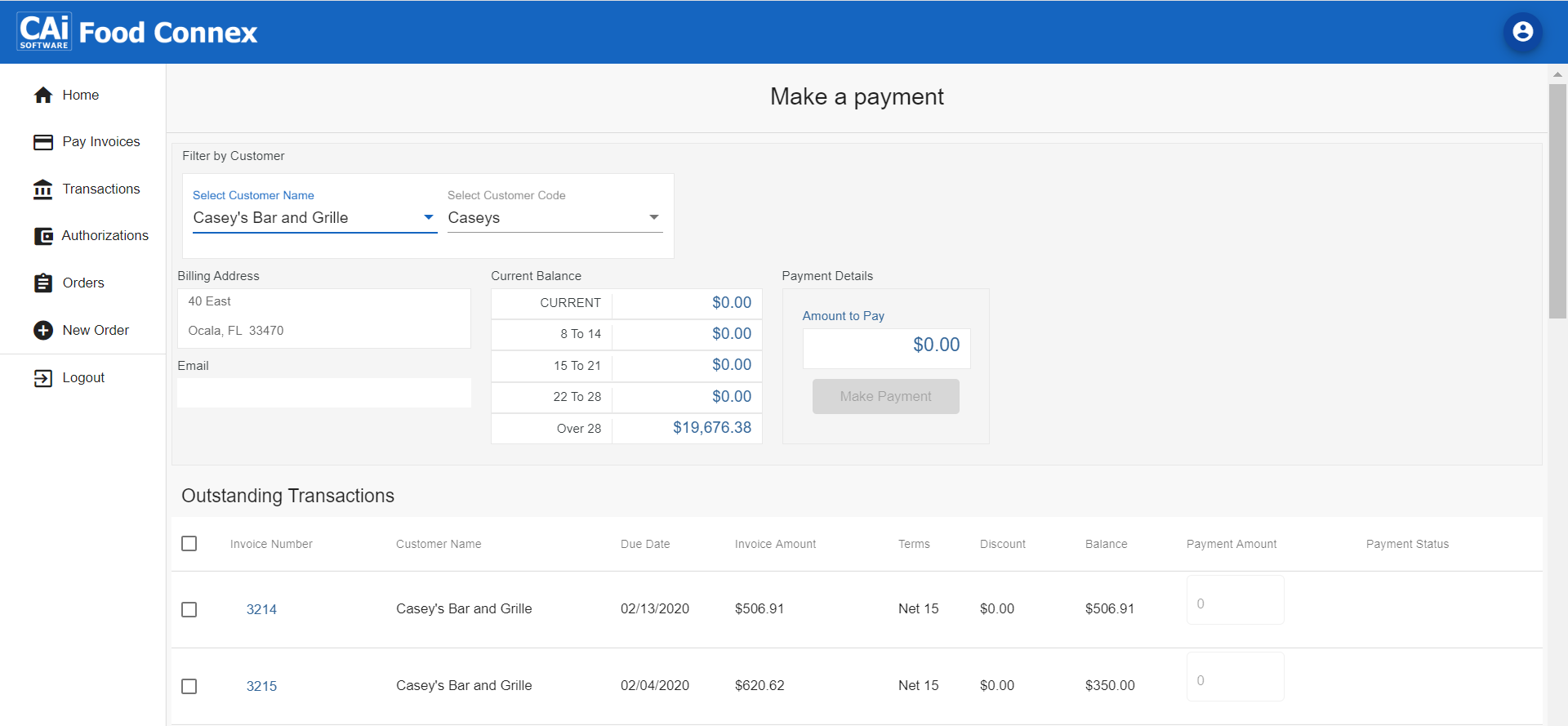Image resolution: width=1568 pixels, height=726 pixels.
Task: Click the Pay Invoices card icon
Action: pos(43,142)
